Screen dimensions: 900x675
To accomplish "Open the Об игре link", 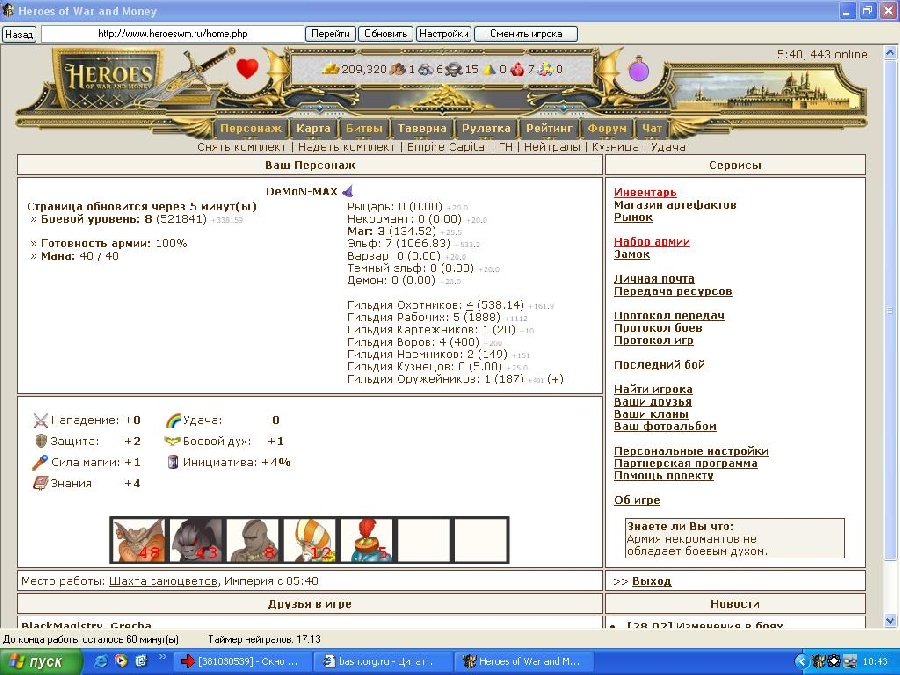I will 637,500.
